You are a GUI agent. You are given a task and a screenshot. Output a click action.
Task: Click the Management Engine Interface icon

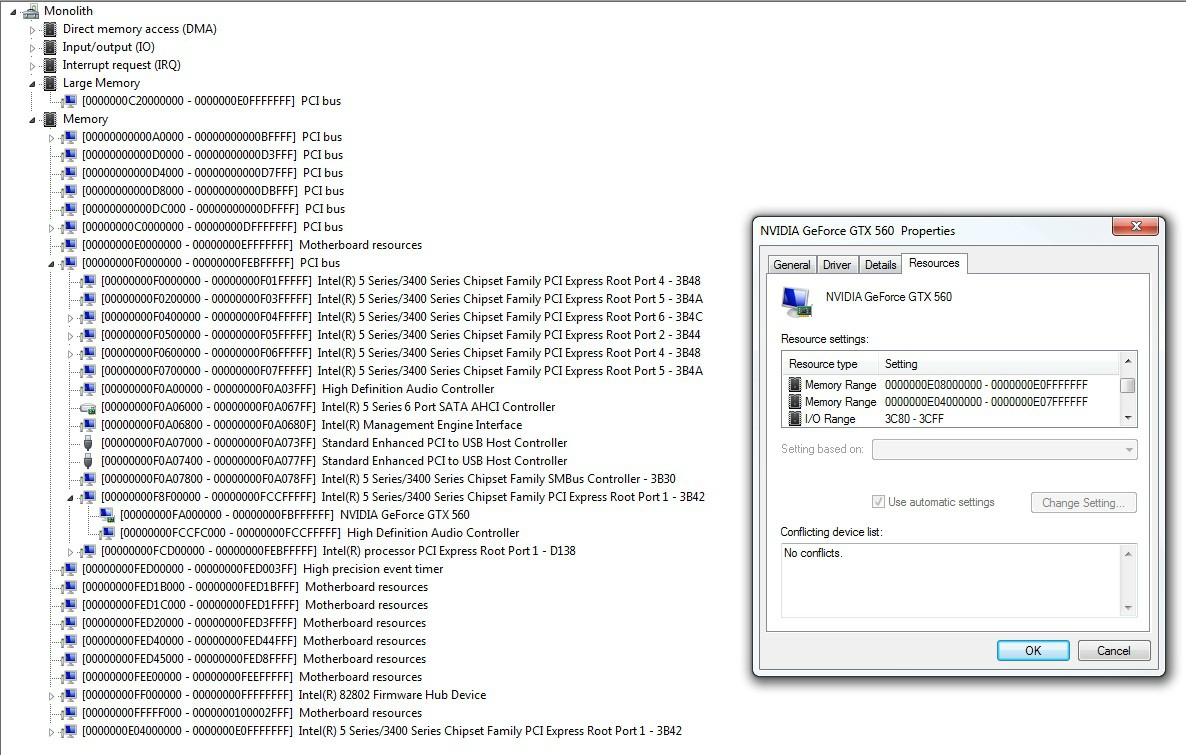pyautogui.click(x=88, y=425)
